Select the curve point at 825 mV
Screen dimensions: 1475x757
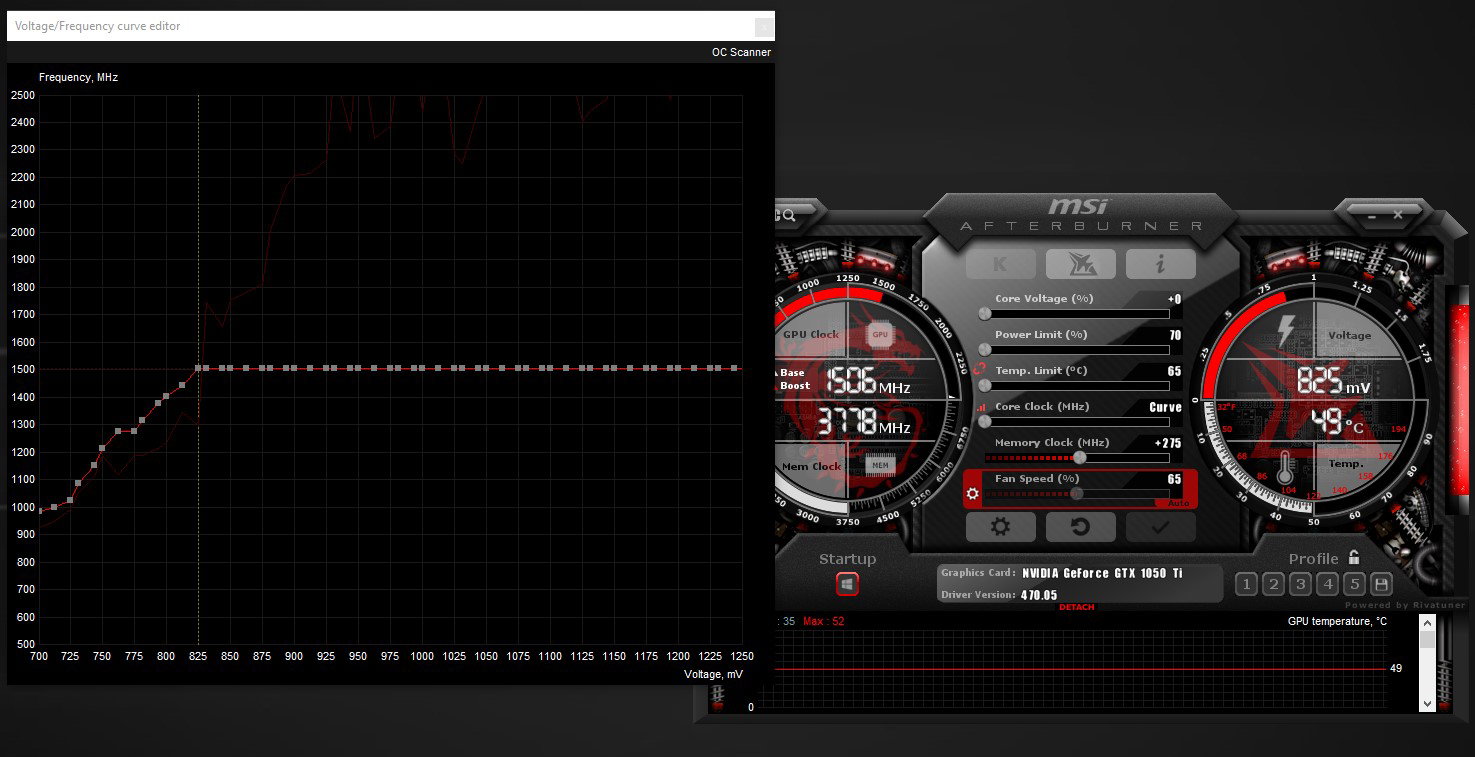(x=198, y=368)
